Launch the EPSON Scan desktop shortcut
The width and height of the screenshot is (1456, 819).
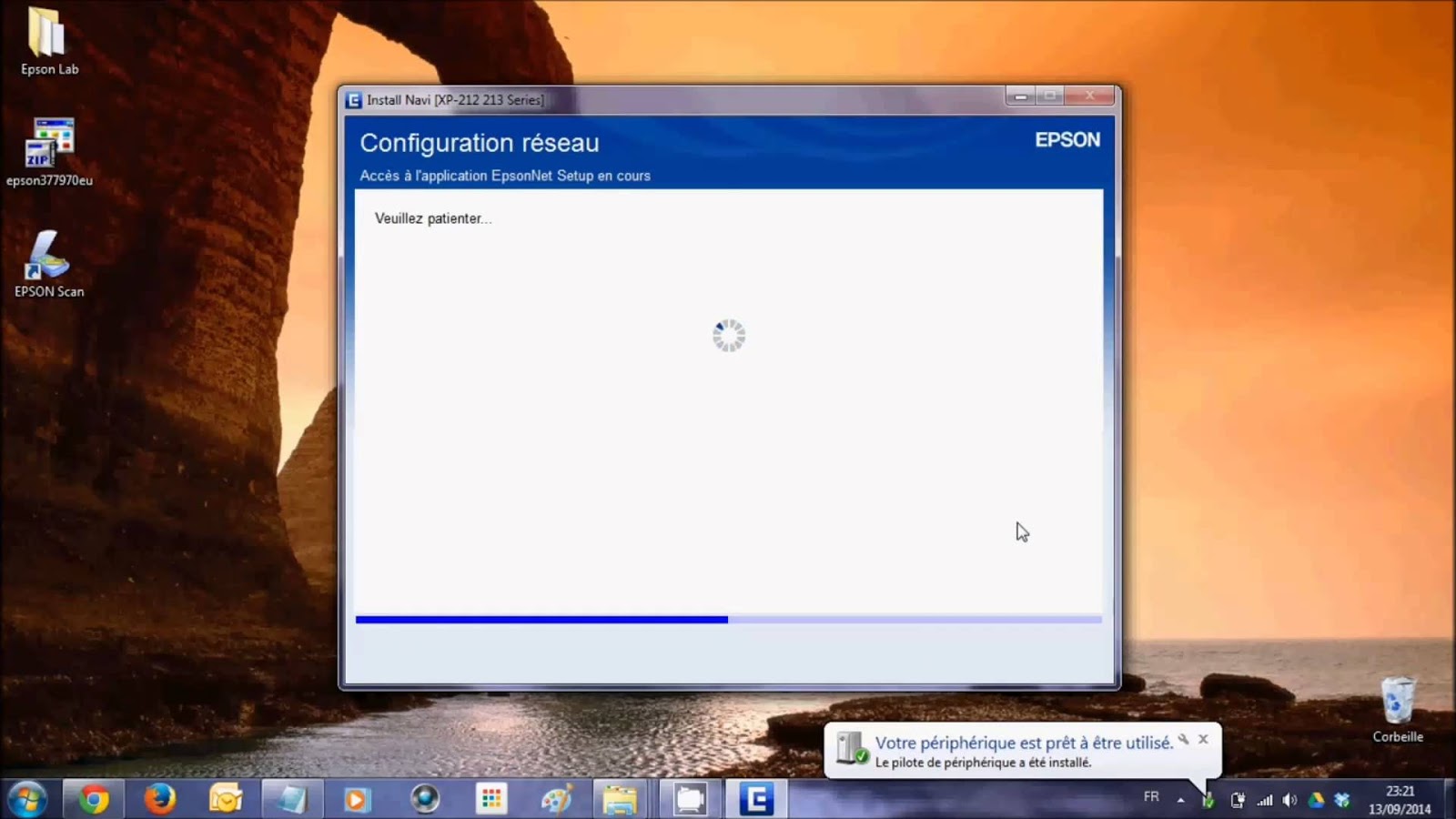49,264
